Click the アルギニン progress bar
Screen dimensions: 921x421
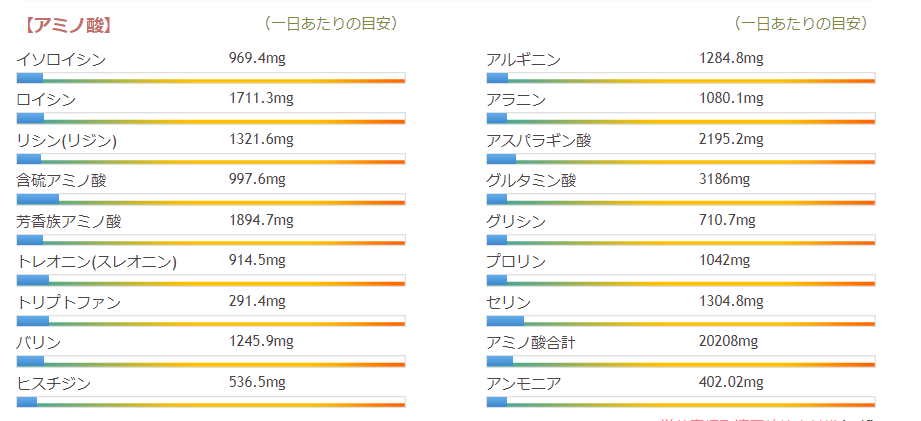pyautogui.click(x=681, y=78)
